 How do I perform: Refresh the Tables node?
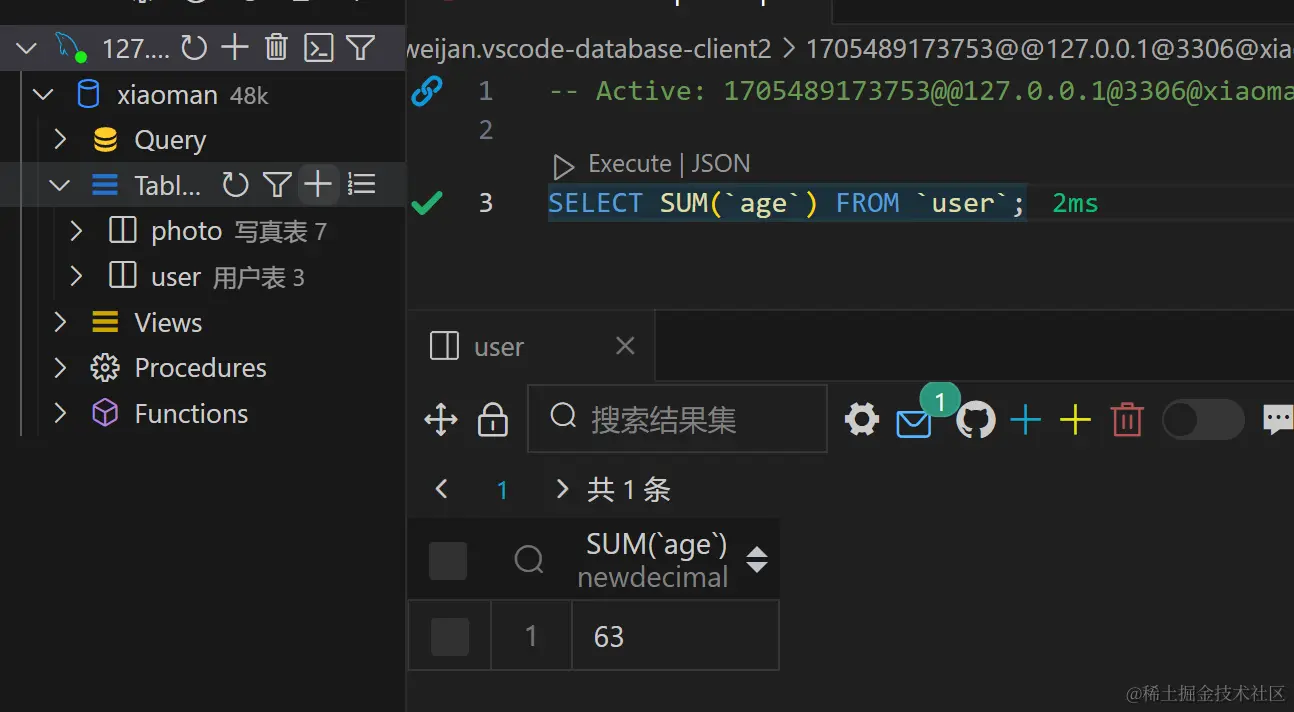(235, 184)
